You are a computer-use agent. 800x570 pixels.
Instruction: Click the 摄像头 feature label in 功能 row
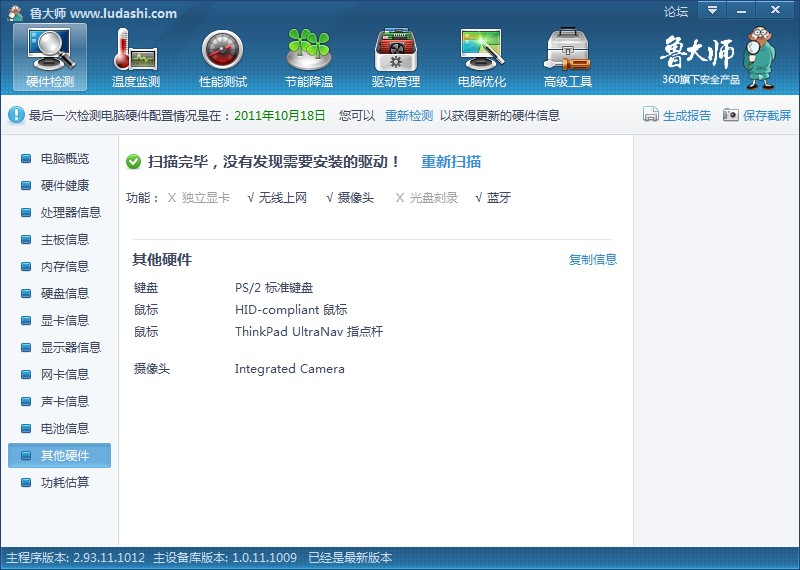click(x=356, y=197)
